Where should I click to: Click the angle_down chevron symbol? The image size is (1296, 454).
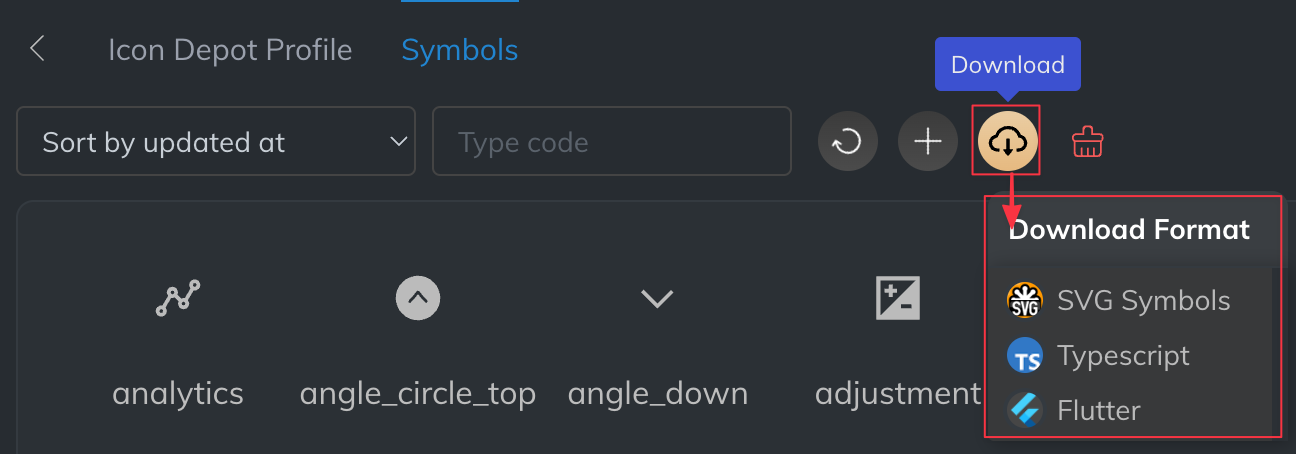(x=657, y=298)
